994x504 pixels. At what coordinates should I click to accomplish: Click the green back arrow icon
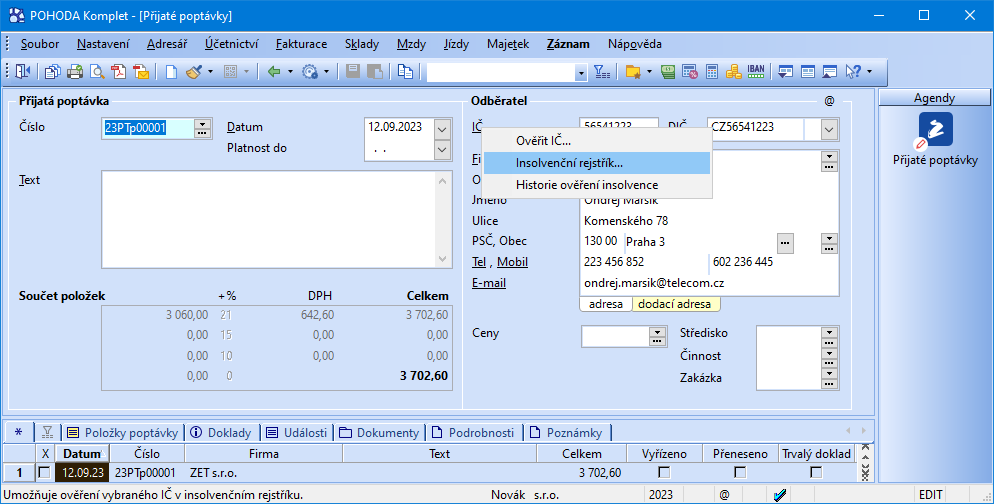(274, 72)
